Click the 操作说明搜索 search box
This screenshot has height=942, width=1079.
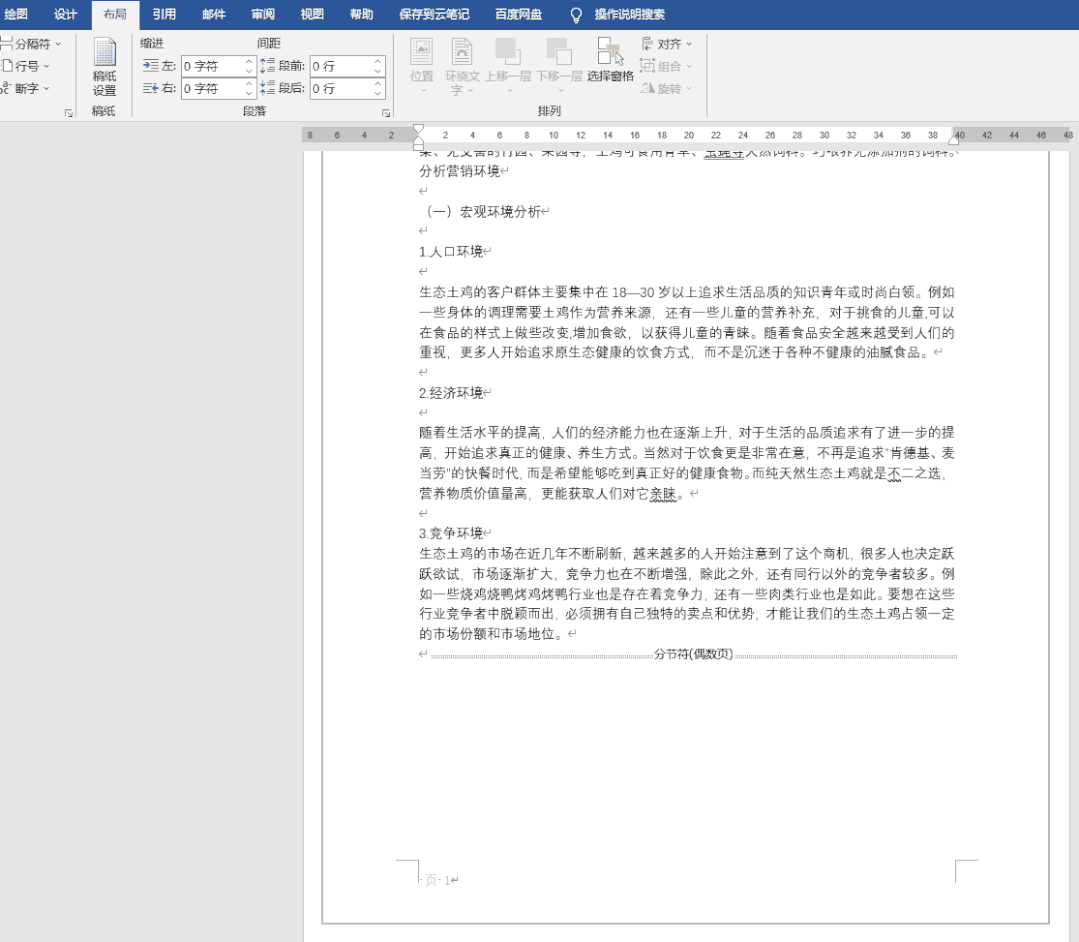coord(630,14)
